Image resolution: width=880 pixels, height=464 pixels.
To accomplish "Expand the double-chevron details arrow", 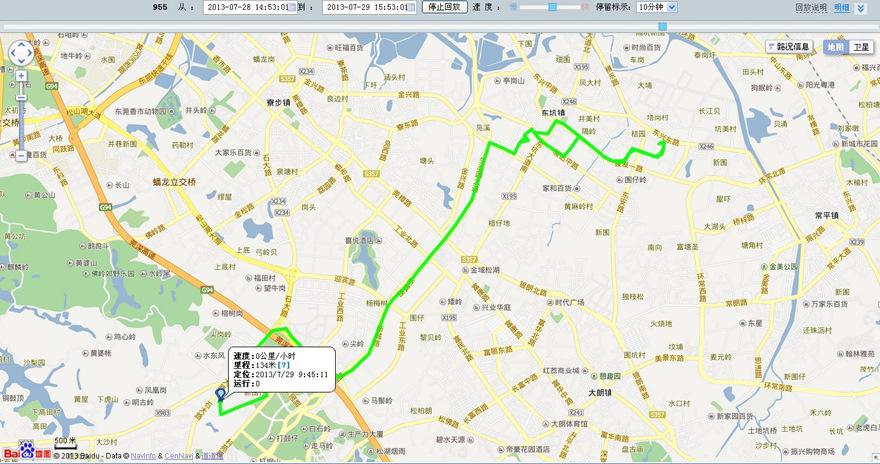I will click(861, 8).
